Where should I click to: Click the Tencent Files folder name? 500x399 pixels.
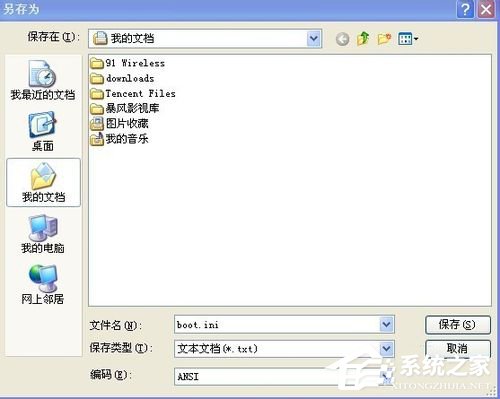pos(140,94)
